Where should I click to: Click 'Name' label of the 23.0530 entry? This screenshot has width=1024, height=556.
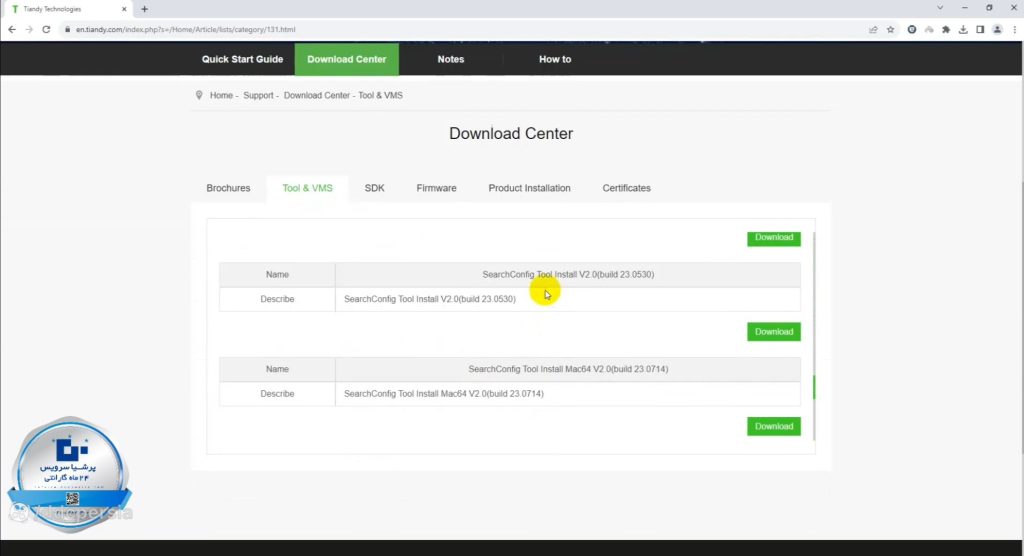click(x=277, y=274)
